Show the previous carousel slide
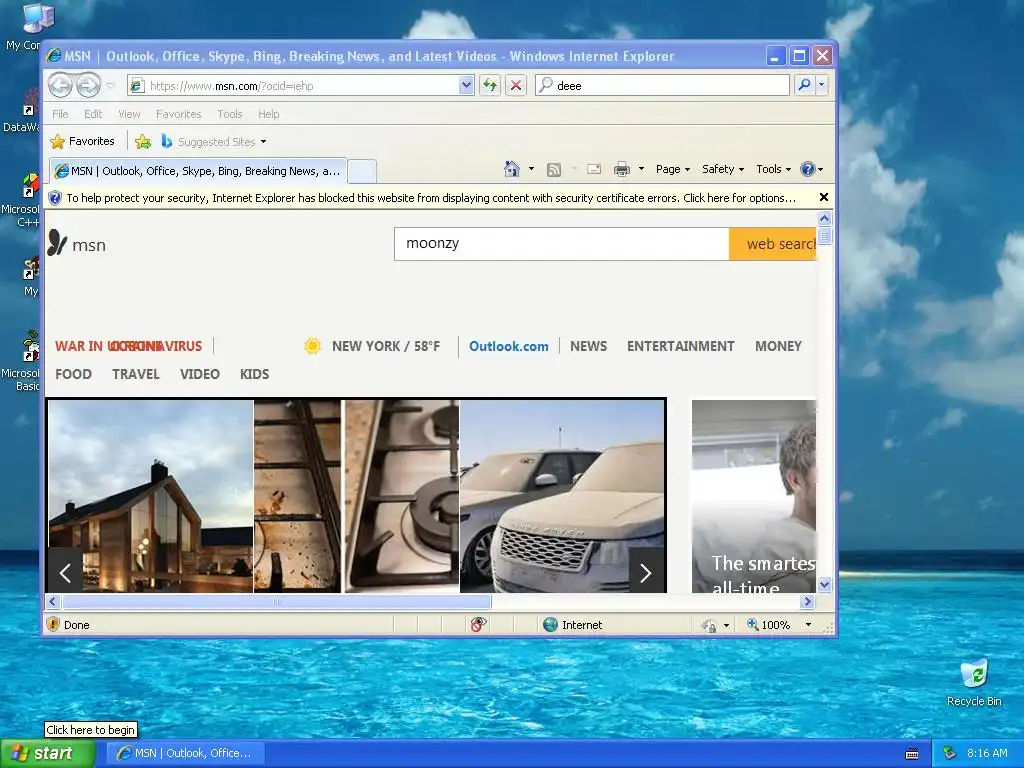 (65, 573)
